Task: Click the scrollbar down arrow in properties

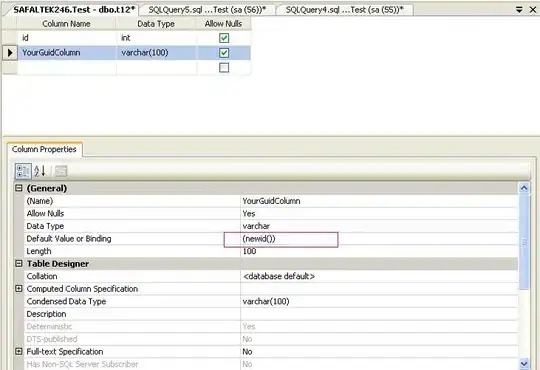Action: tap(524, 364)
